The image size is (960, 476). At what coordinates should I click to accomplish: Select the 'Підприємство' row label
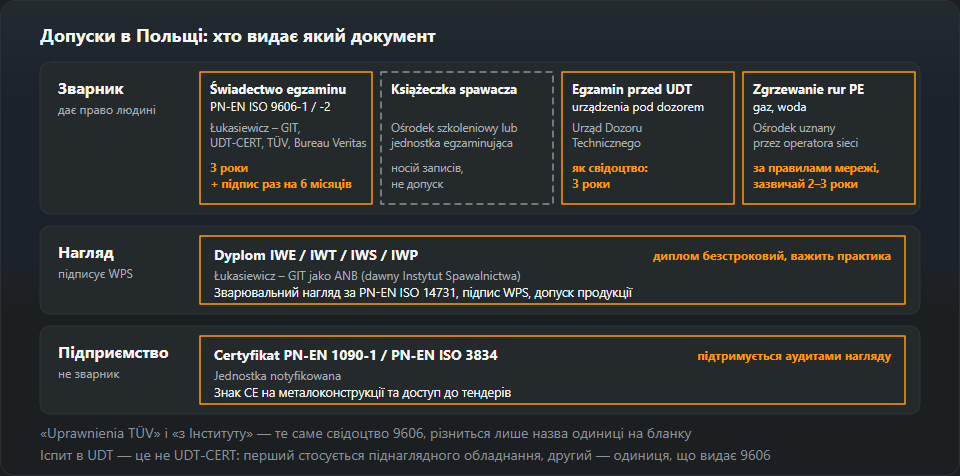tap(113, 353)
